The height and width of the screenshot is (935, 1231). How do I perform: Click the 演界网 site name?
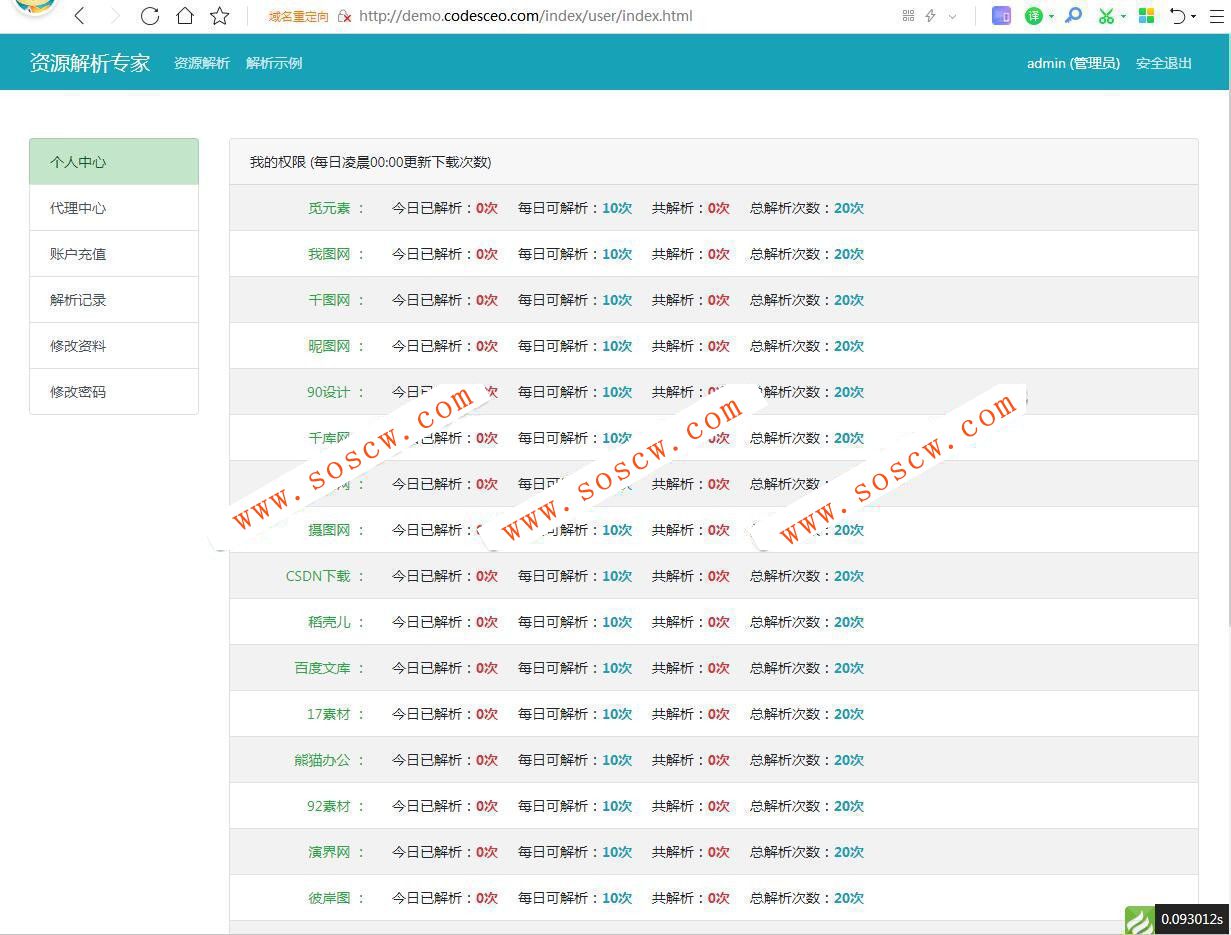[x=329, y=852]
